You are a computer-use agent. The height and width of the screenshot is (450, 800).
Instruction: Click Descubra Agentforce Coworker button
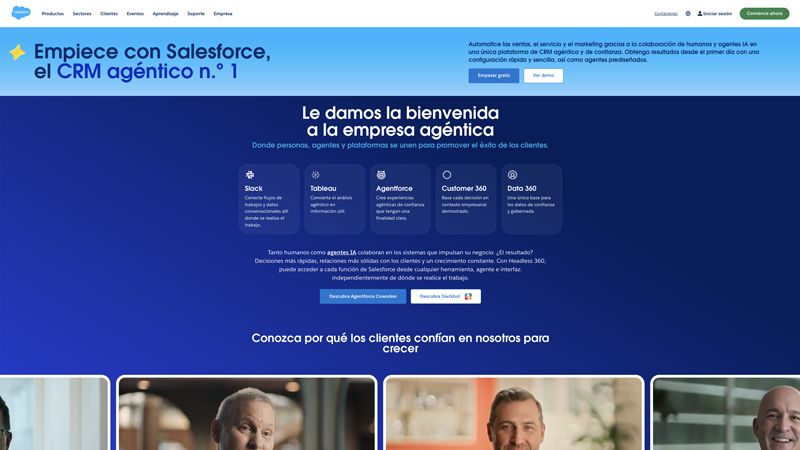click(x=363, y=296)
